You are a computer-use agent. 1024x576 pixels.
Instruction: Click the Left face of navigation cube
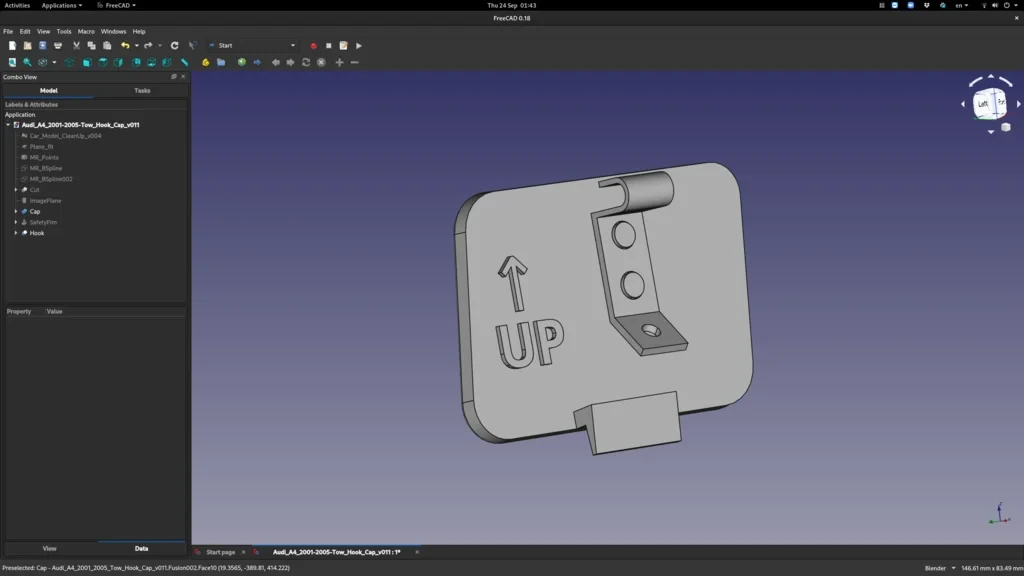coord(982,104)
